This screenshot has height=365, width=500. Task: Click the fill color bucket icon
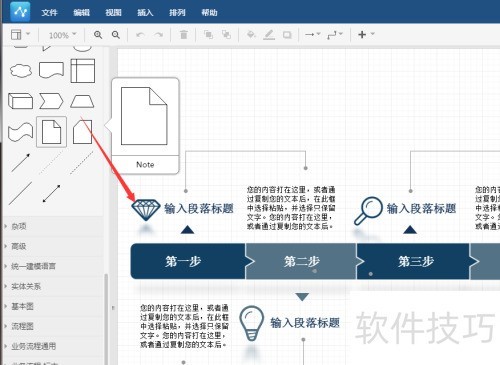click(251, 34)
